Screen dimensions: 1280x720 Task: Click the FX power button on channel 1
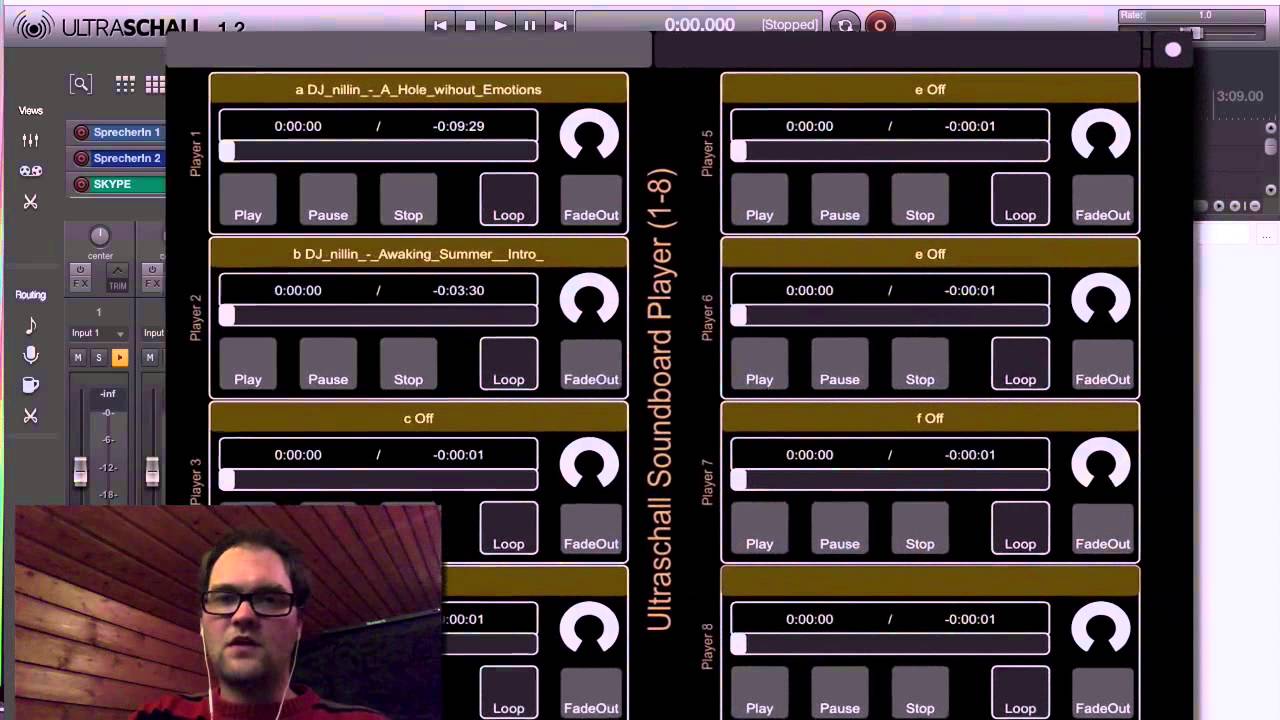pyautogui.click(x=80, y=270)
